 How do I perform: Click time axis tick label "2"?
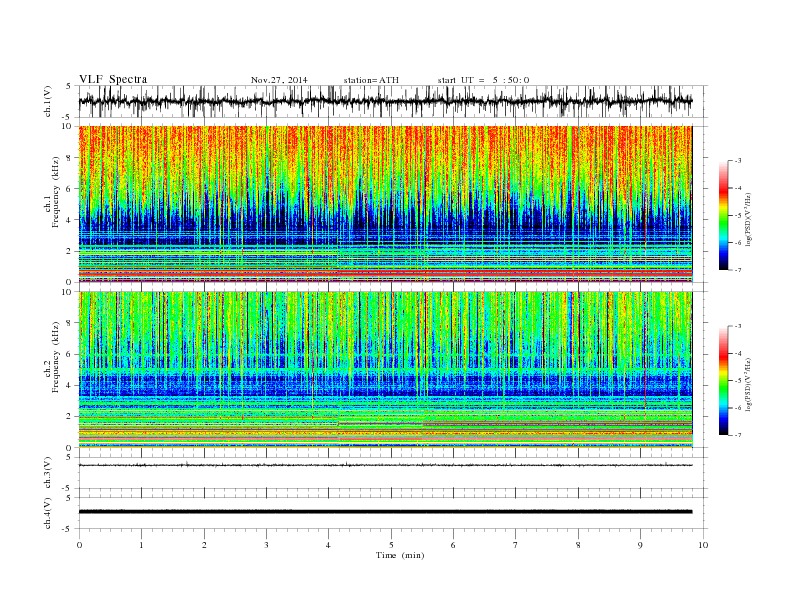click(204, 545)
